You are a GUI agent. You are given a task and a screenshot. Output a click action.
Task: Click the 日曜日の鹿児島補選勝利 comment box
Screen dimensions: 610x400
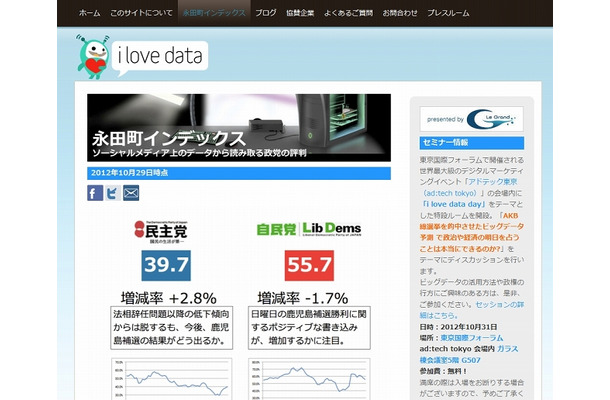click(x=309, y=328)
